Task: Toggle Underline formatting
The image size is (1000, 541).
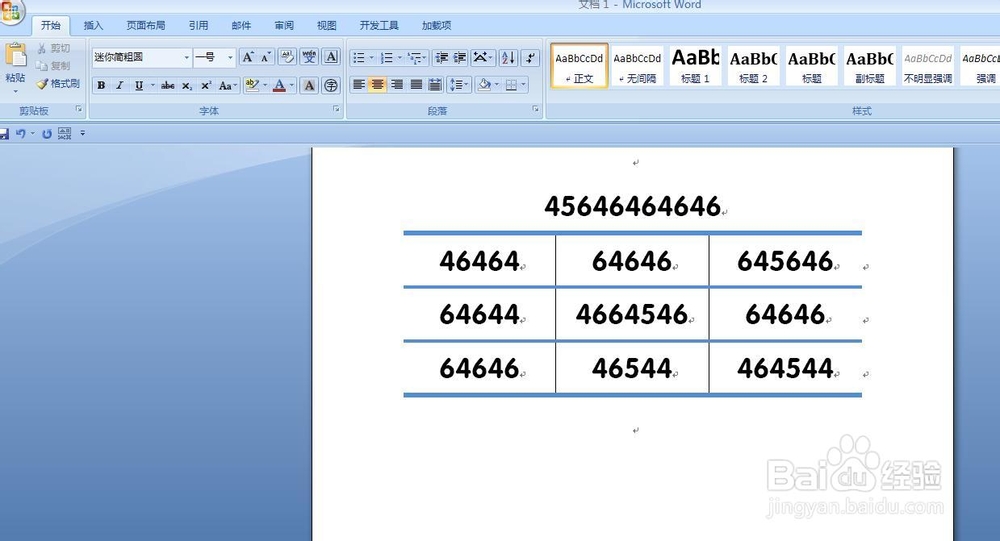Action: click(138, 85)
